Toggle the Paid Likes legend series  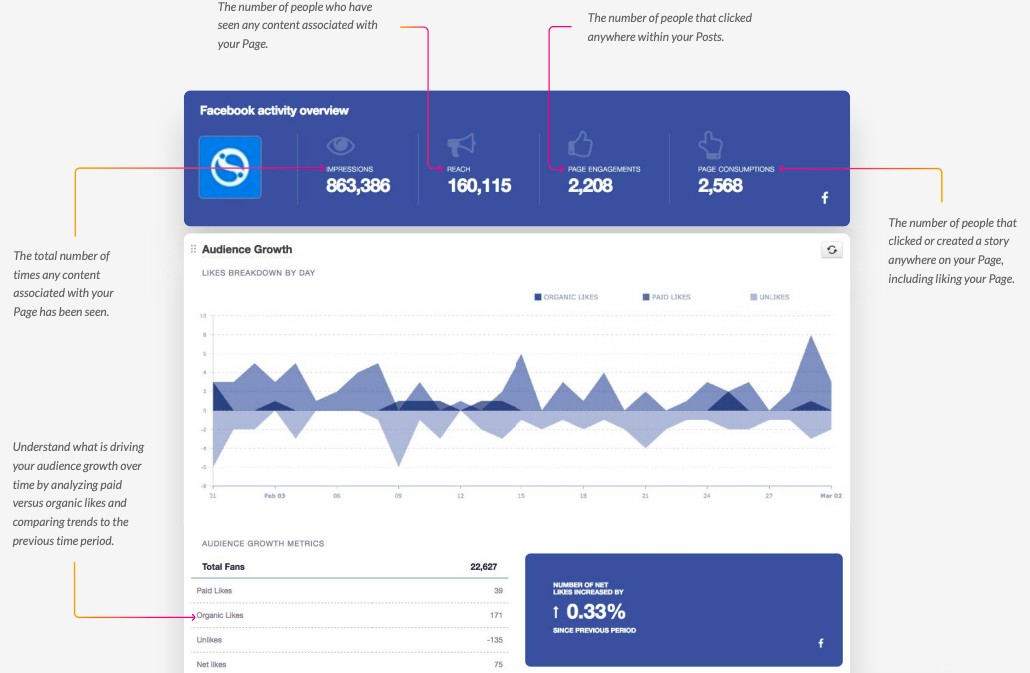[x=666, y=297]
